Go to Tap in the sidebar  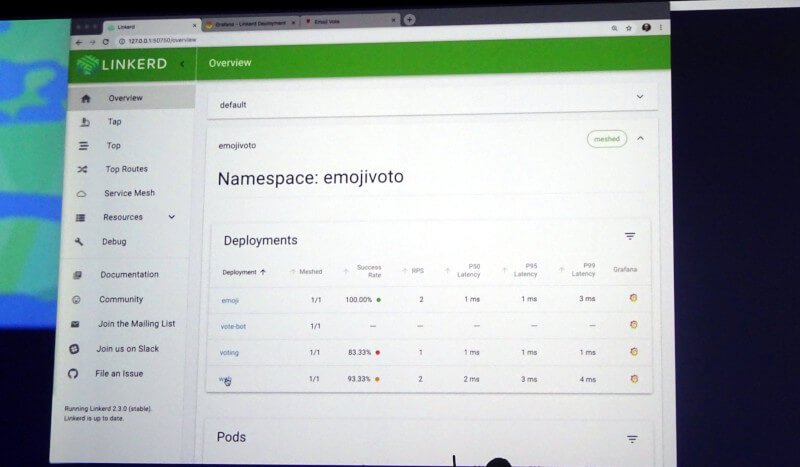[114, 121]
